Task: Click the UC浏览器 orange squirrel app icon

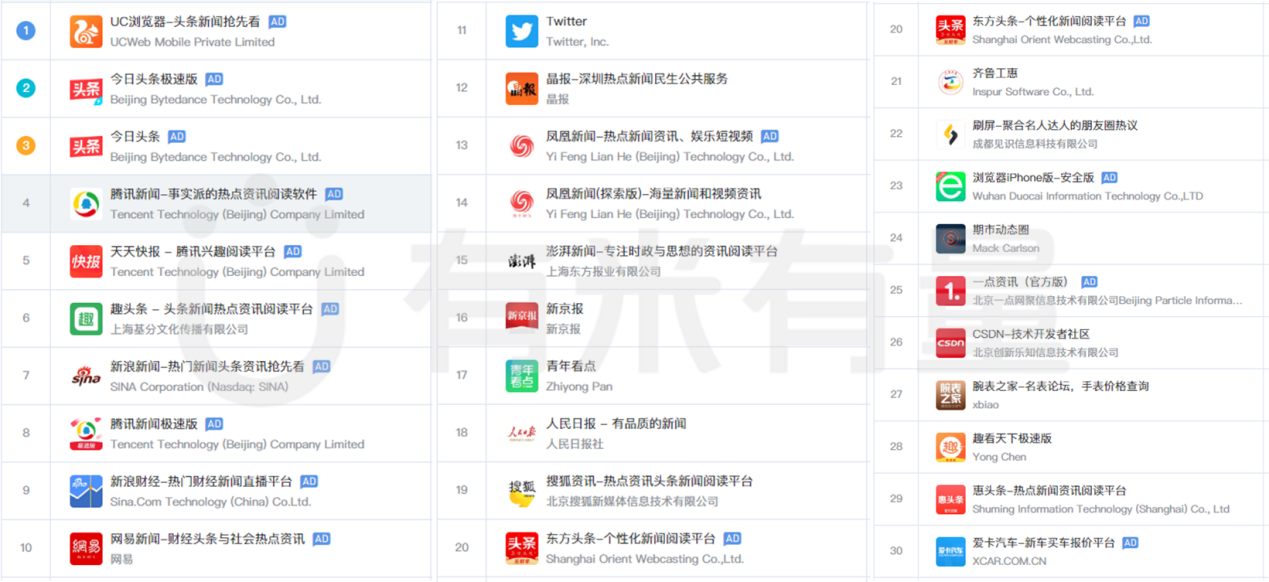Action: [x=86, y=31]
